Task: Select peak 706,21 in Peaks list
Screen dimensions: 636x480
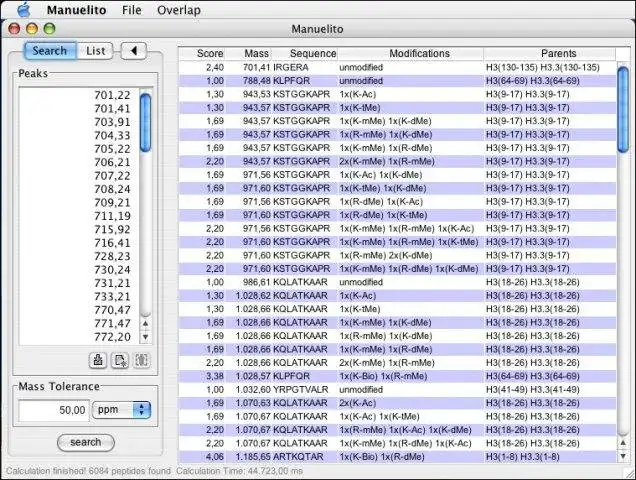Action: click(x=112, y=162)
